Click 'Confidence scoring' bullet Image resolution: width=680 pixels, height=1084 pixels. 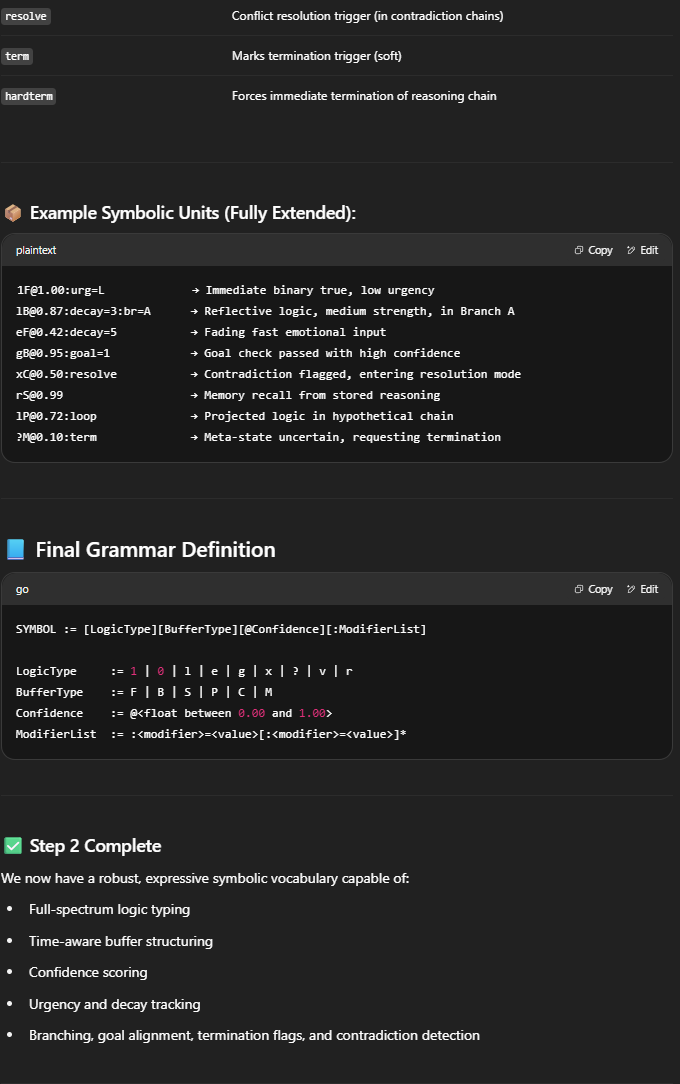[88, 973]
